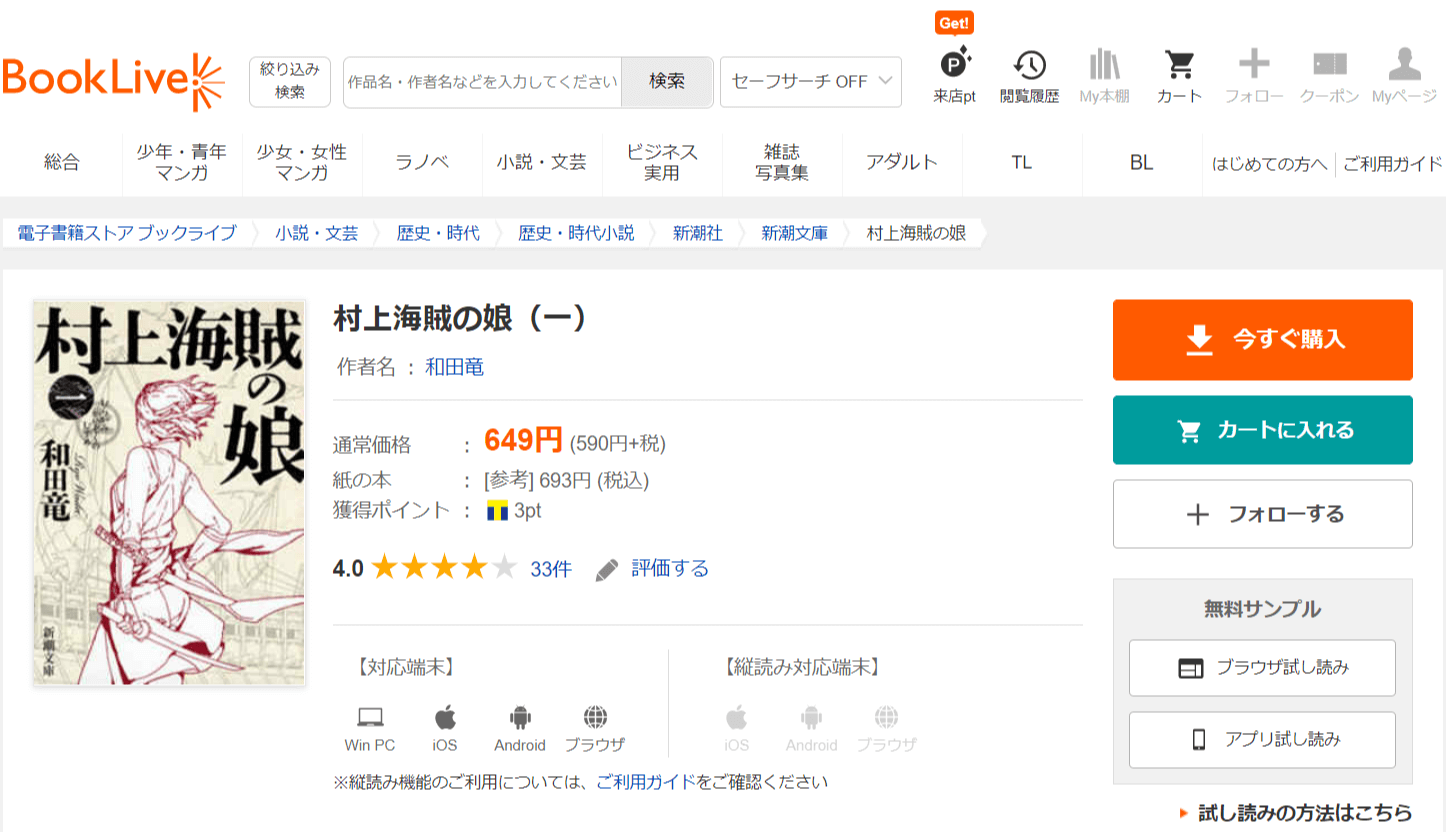Expand the セーフサーチ OFF dropdown
The height and width of the screenshot is (832, 1446).
(810, 82)
